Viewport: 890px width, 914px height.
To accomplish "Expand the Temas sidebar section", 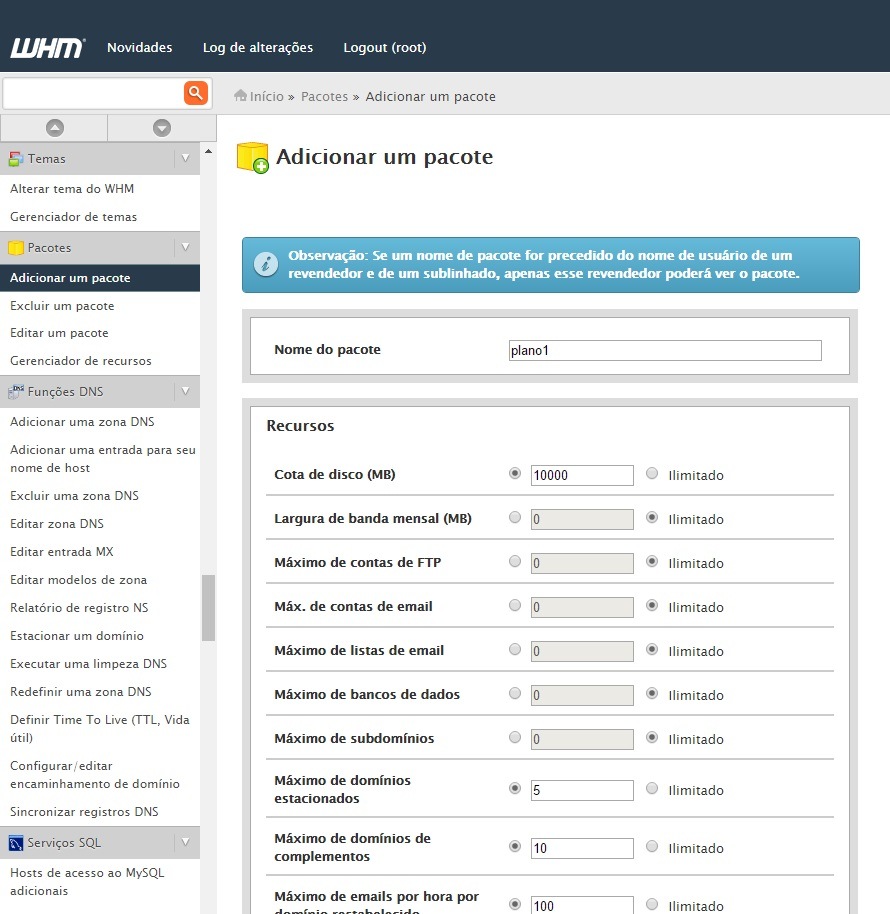I will (185, 158).
